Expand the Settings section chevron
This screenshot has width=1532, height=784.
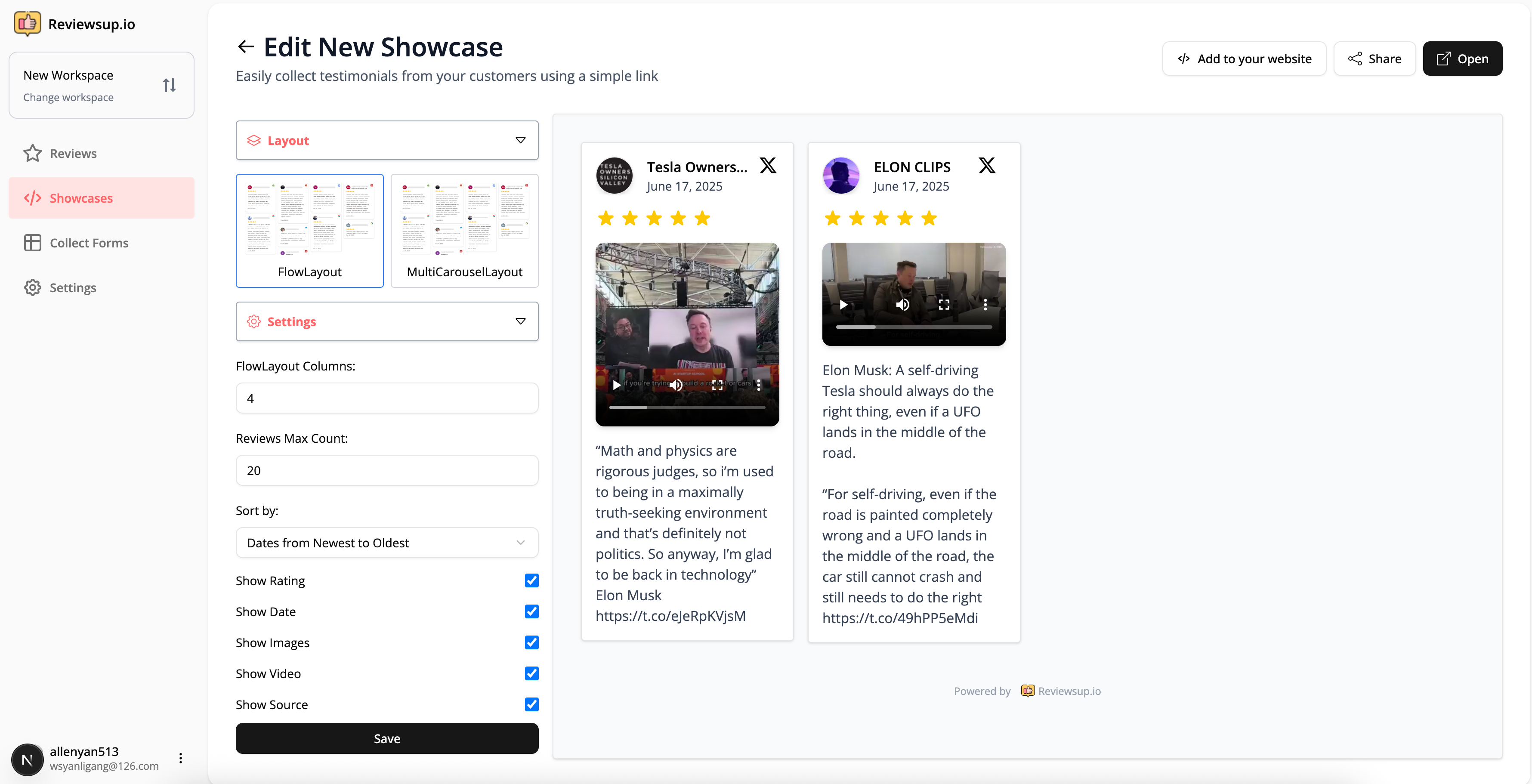pyautogui.click(x=520, y=321)
